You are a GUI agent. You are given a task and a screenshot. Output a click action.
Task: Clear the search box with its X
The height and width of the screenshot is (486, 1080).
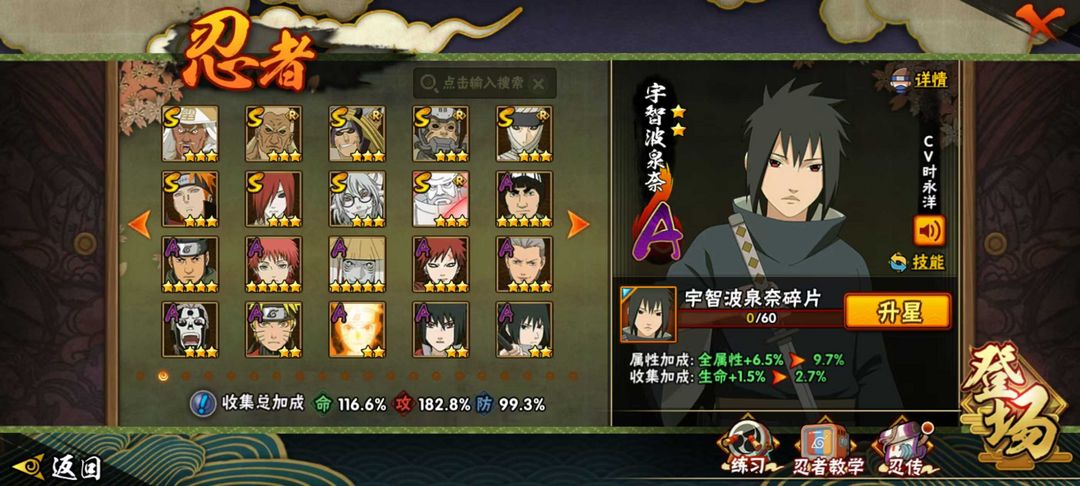pos(539,83)
